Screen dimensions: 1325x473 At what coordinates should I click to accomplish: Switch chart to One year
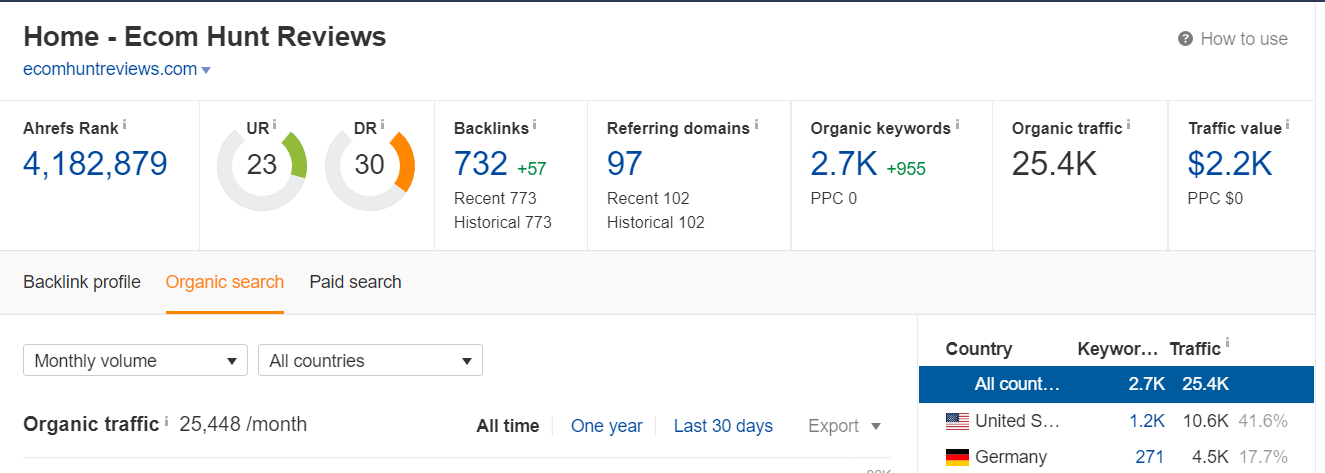point(607,426)
